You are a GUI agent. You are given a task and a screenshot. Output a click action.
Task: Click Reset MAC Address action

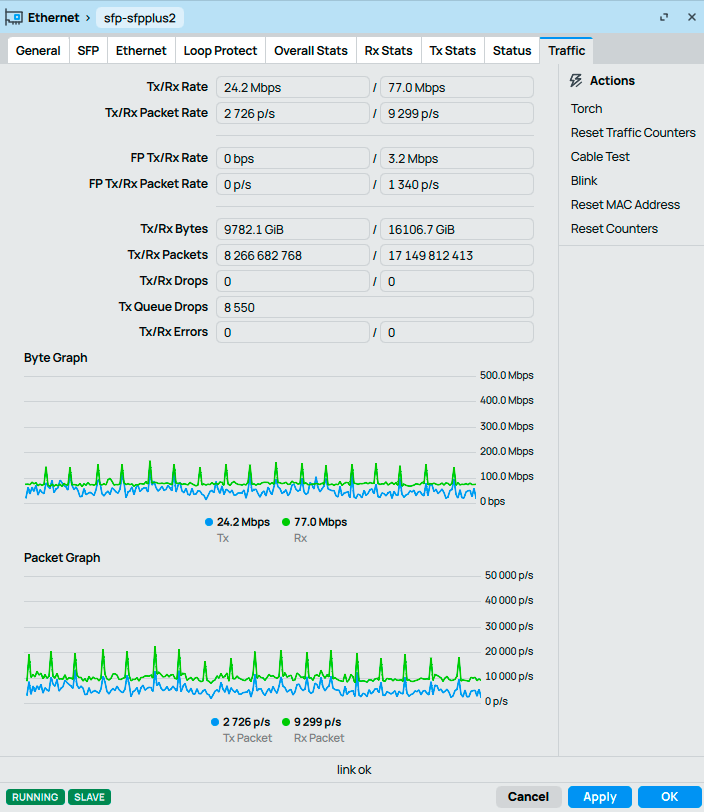[625, 205]
